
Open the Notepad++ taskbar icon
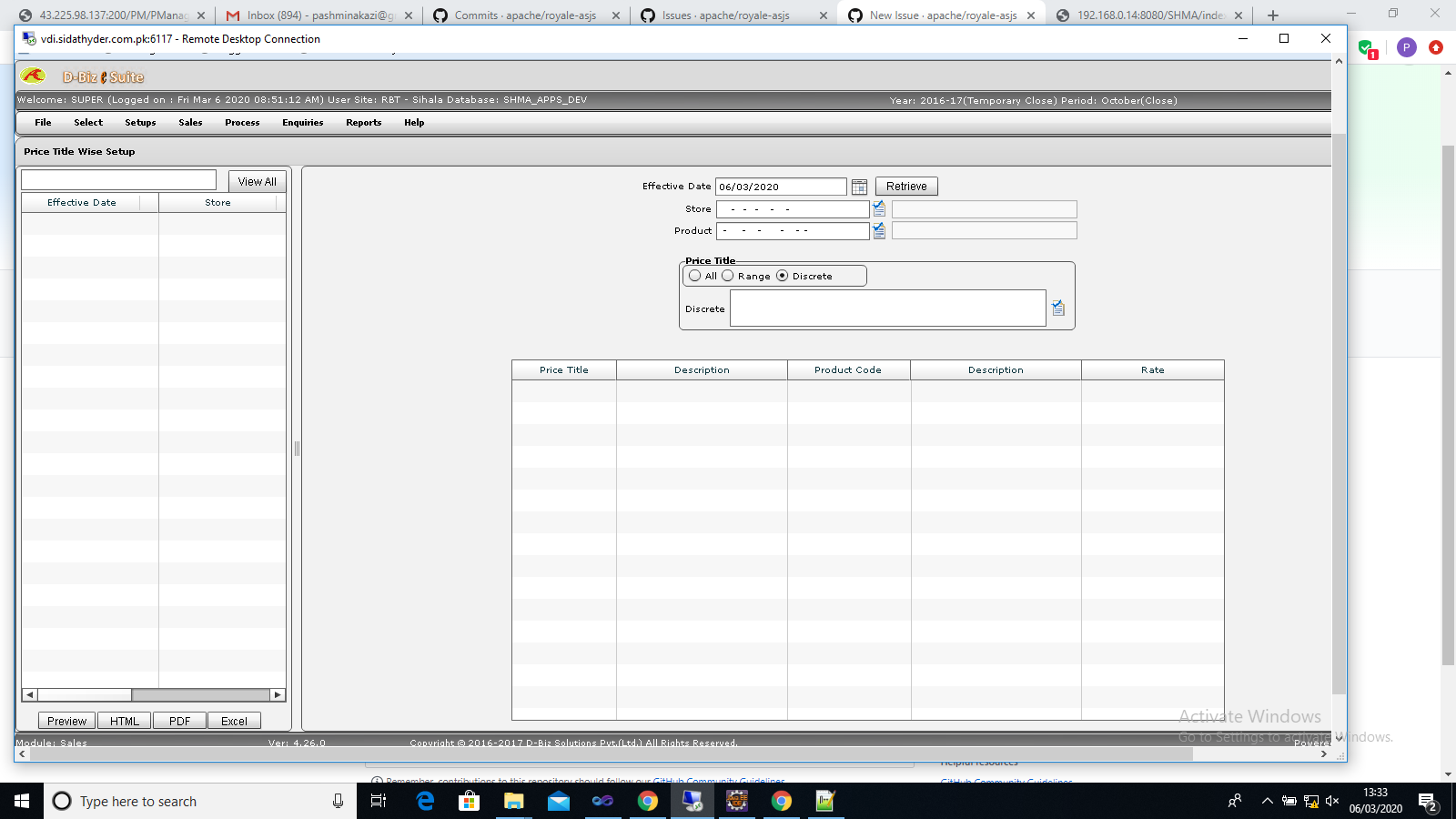825,801
